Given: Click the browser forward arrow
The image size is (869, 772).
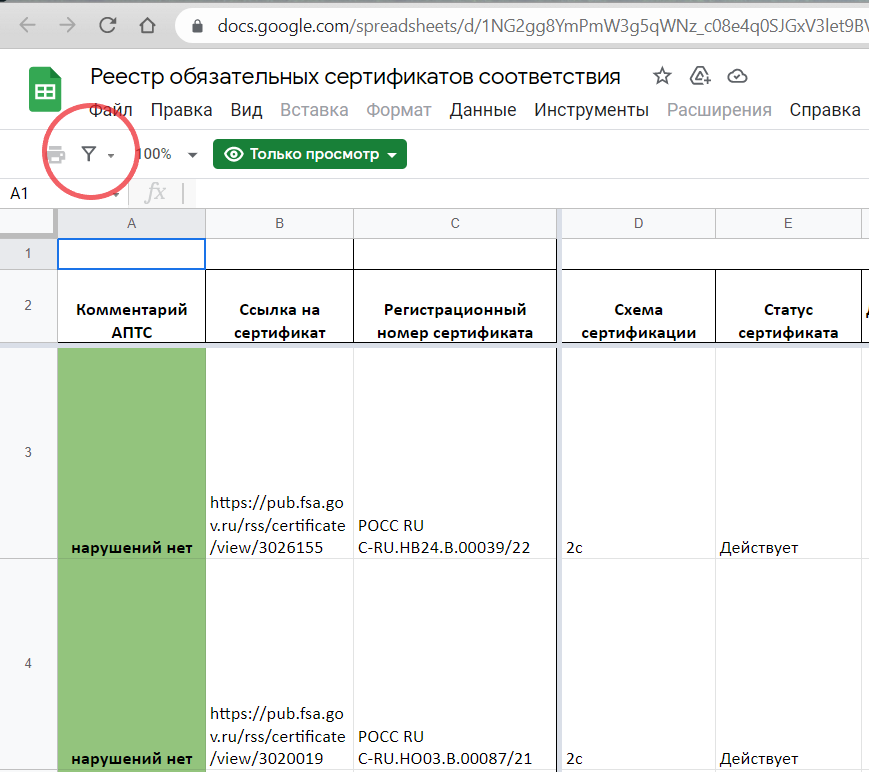Looking at the screenshot, I should (x=67, y=25).
